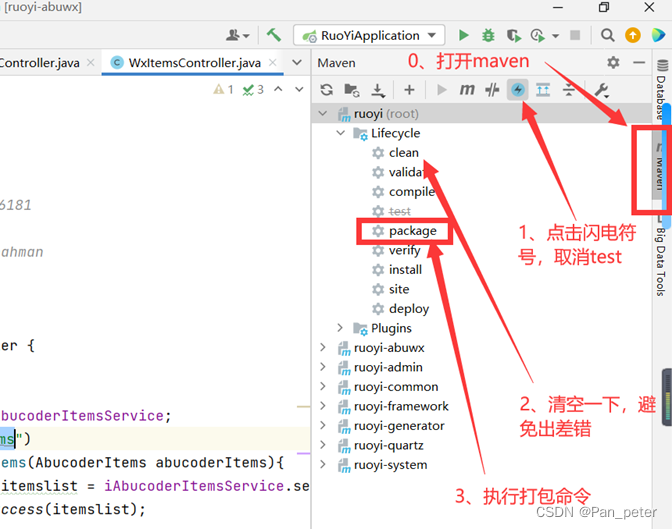Expand the ruoyi-abuwx module
The width and height of the screenshot is (672, 529).
click(323, 347)
